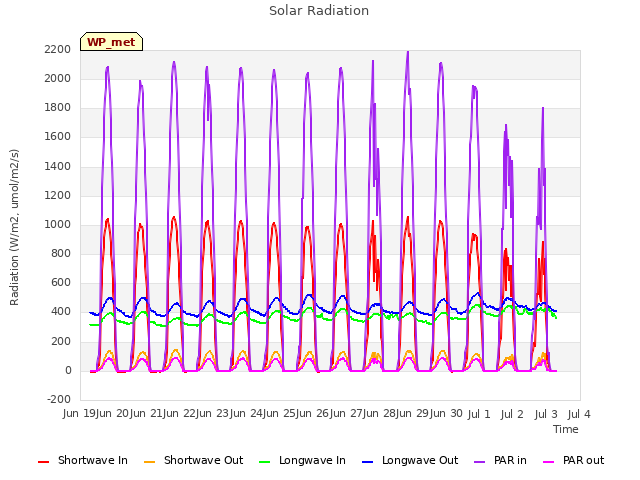The image size is (640, 480).
Task: Click the Jun 24 x-axis tick label
Action: click(x=247, y=414)
